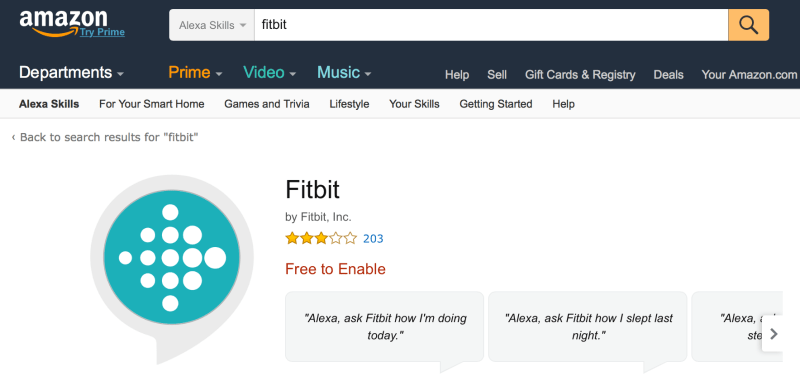Image resolution: width=800 pixels, height=390 pixels.
Task: Open the Deals link
Action: [668, 75]
